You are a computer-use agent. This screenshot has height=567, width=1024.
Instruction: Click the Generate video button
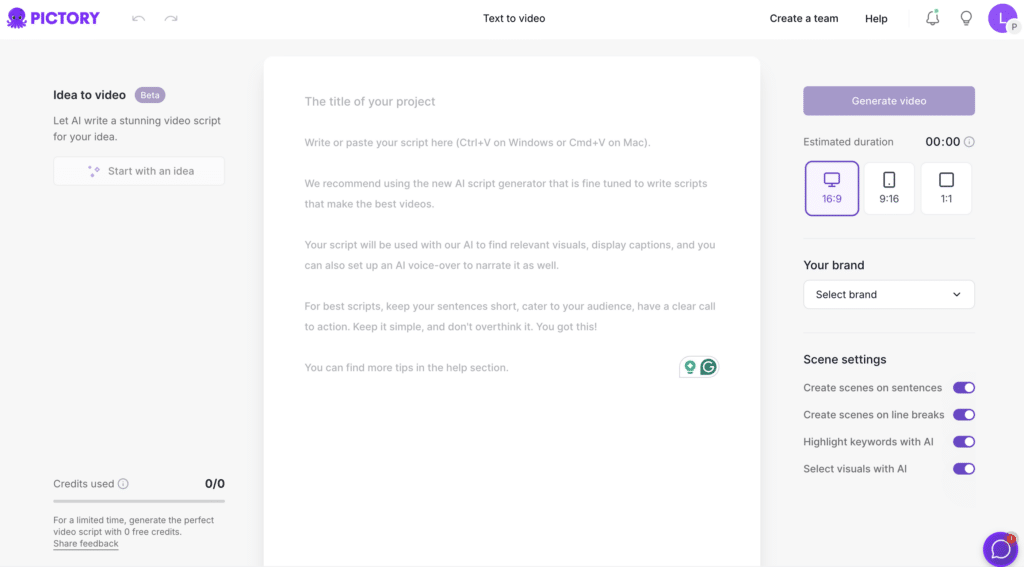pos(889,101)
